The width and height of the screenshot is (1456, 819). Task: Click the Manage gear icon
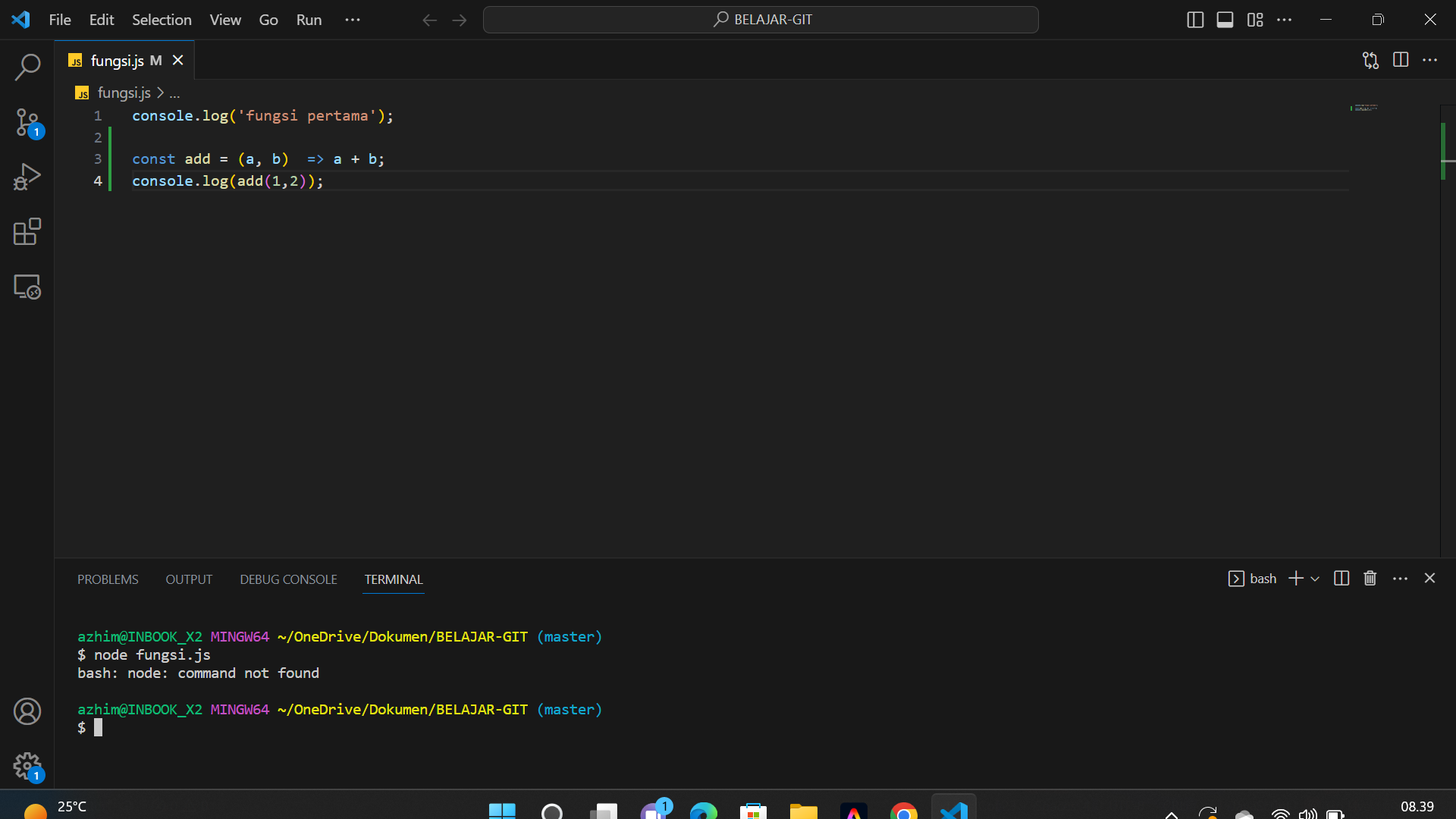[x=27, y=766]
